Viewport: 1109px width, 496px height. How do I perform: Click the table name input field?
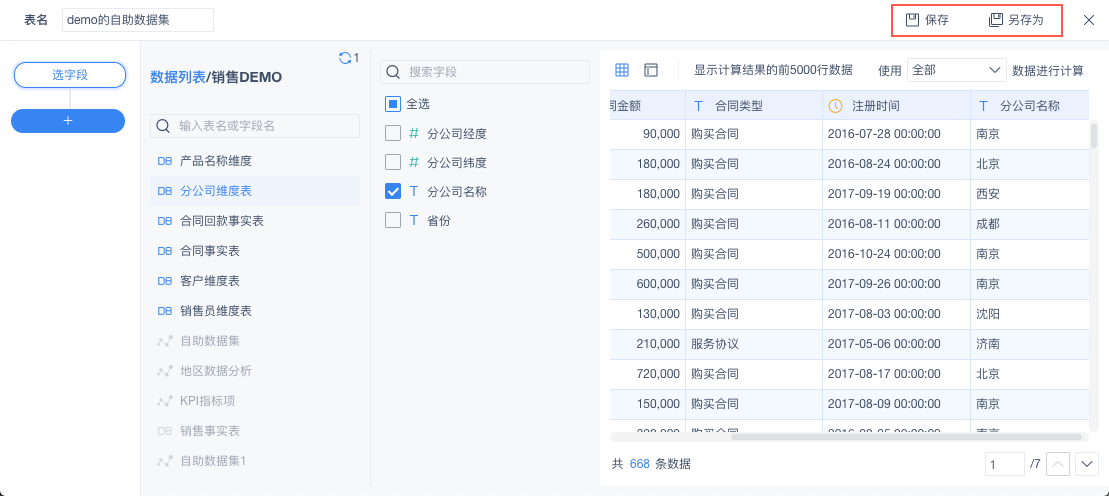[138, 20]
